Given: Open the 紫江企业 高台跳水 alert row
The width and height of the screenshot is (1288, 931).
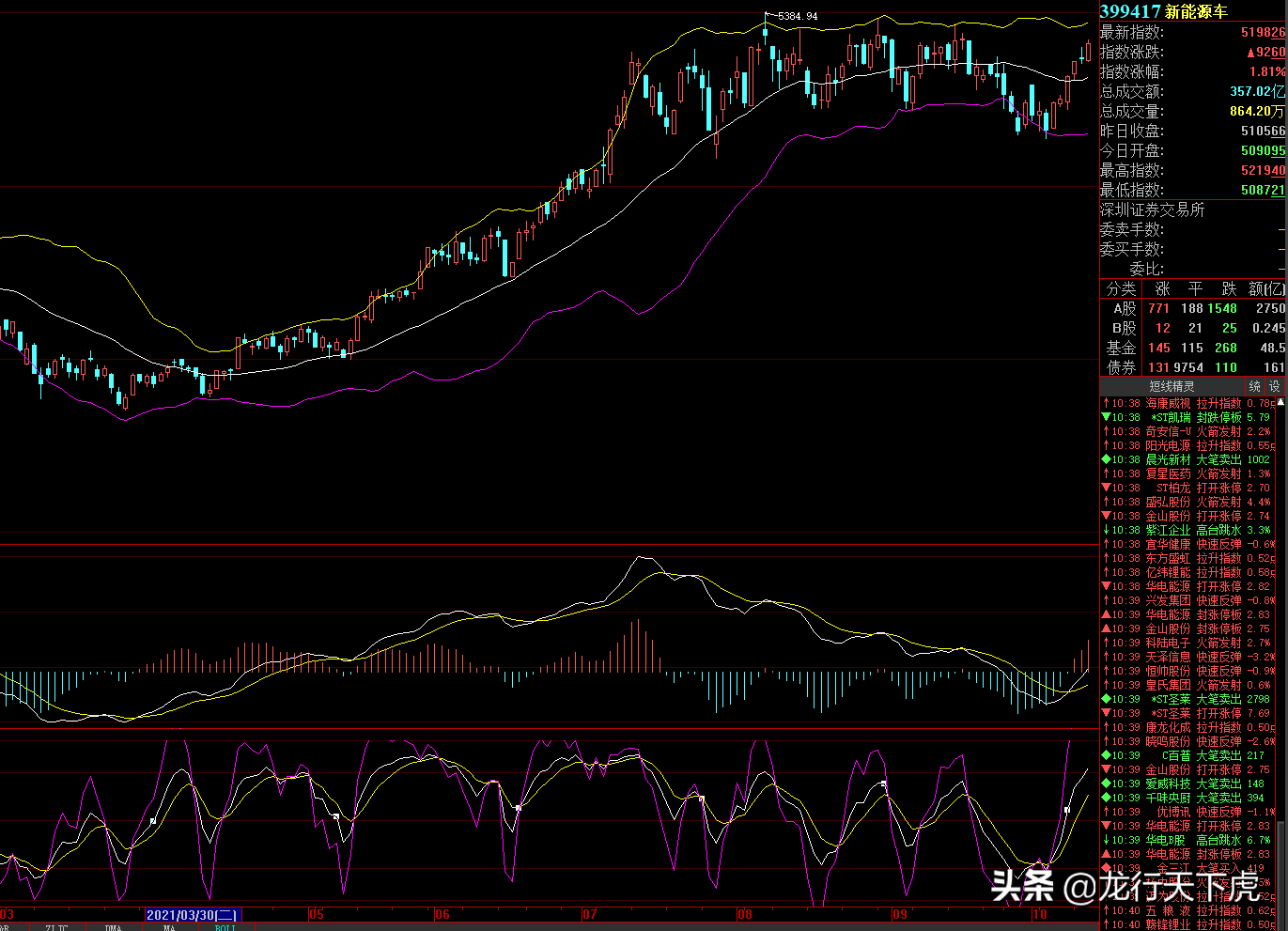Looking at the screenshot, I should pos(1188,530).
